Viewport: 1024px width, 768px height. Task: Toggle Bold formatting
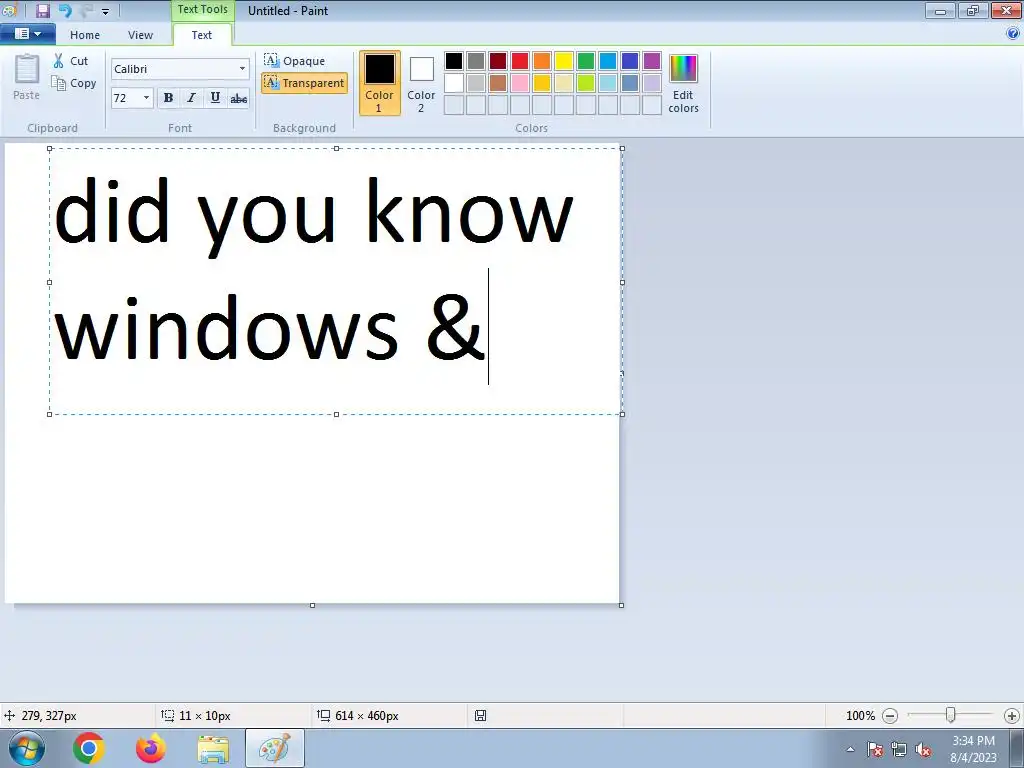168,98
